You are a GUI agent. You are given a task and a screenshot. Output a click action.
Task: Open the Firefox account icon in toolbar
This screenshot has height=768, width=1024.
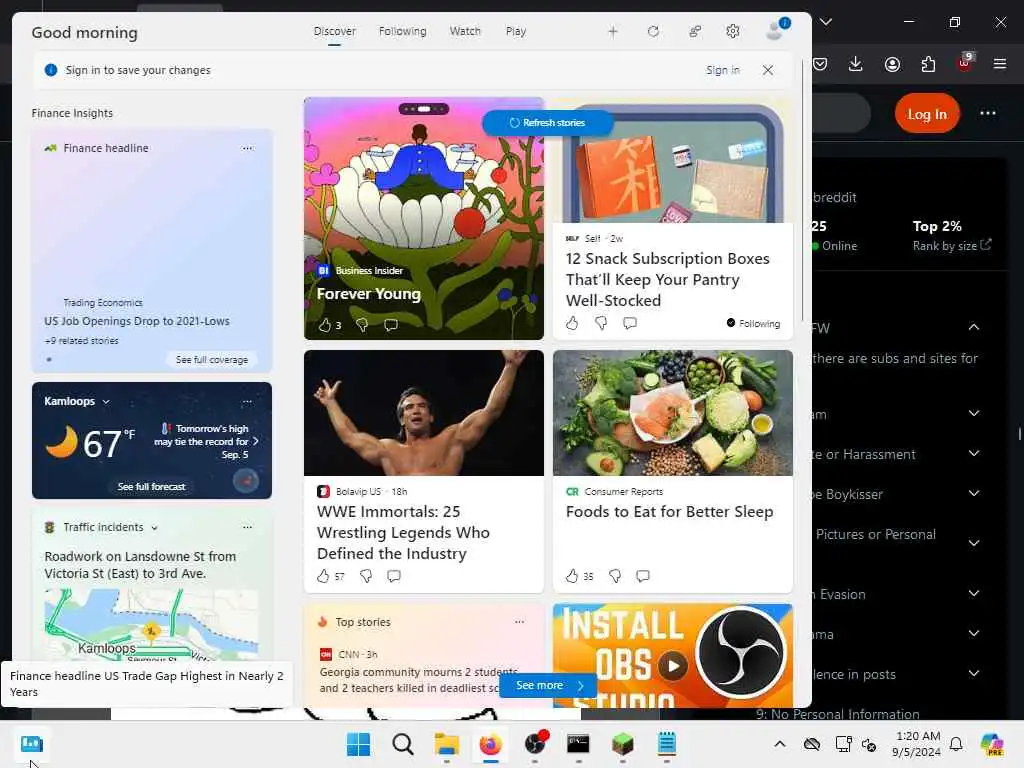892,64
